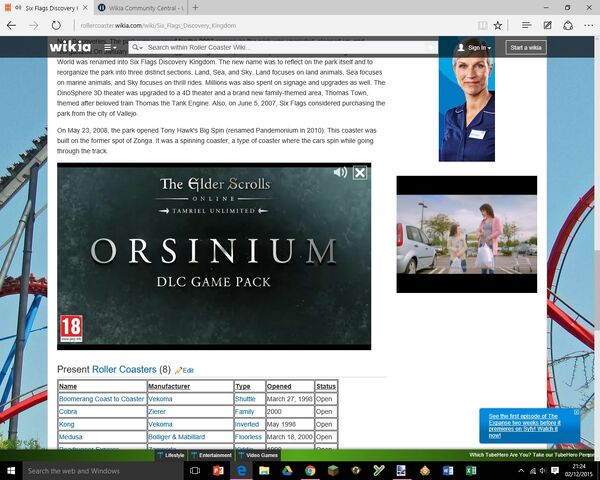The height and width of the screenshot is (480, 600).
Task: Expand the Sign In dropdown
Action: click(x=474, y=47)
